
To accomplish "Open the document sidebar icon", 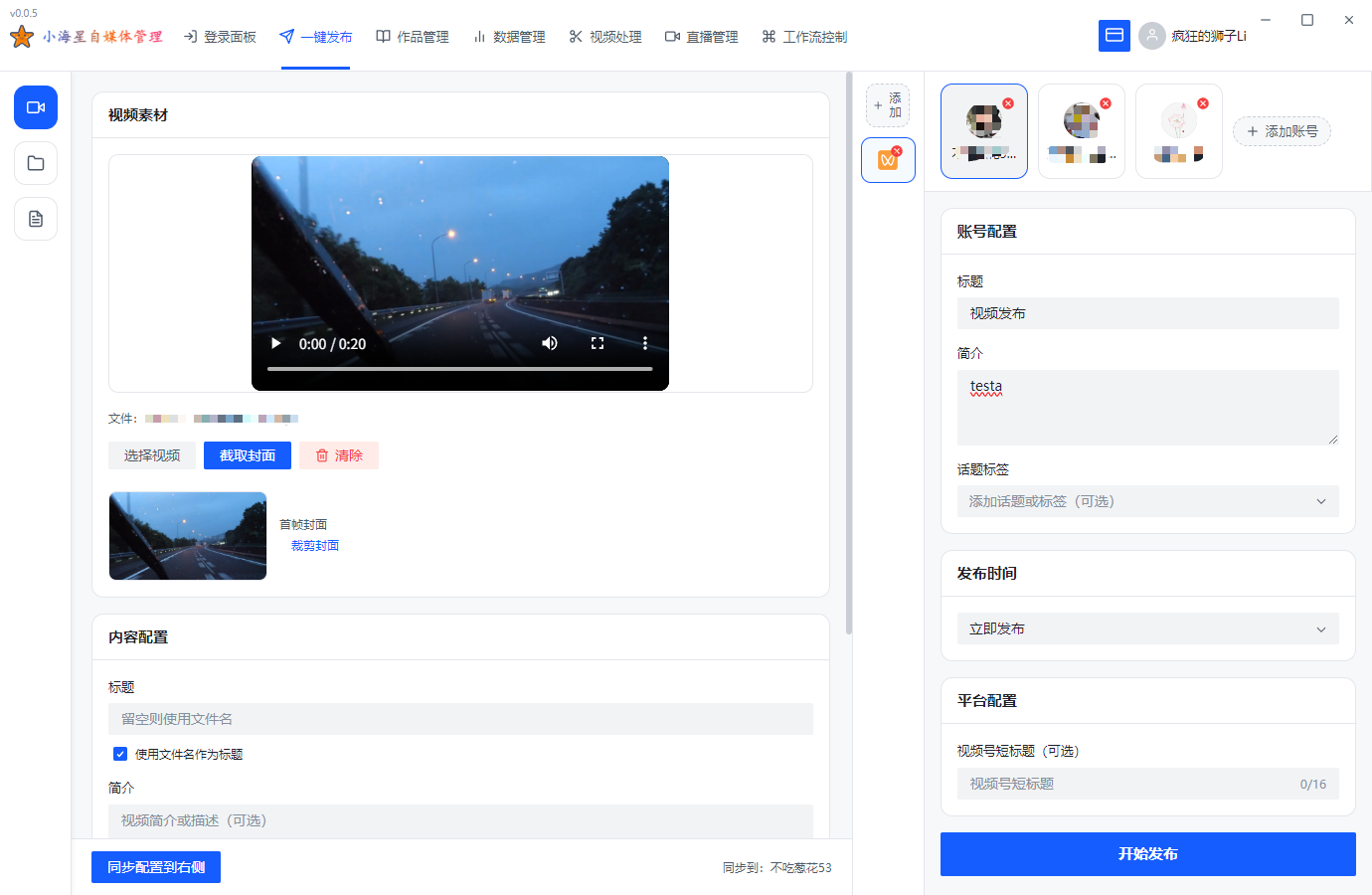I will (35, 219).
